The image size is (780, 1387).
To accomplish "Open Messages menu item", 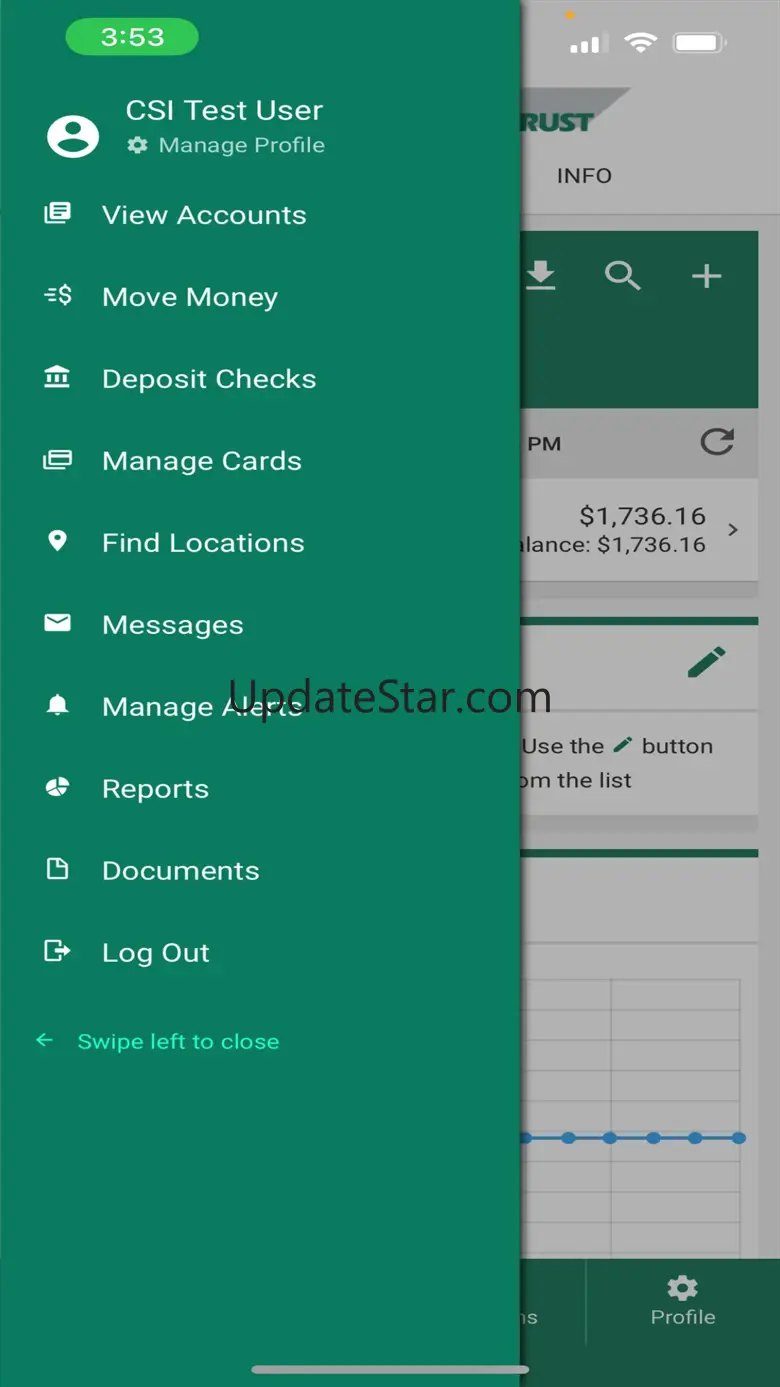I will pyautogui.click(x=173, y=625).
